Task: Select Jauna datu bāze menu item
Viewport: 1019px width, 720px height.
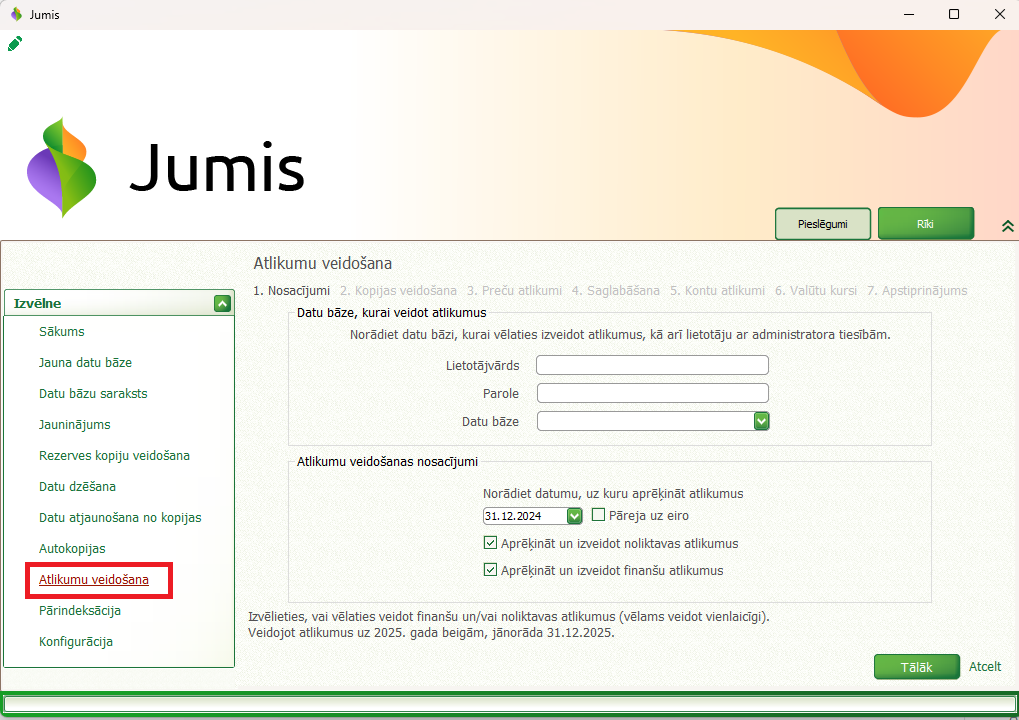Action: 85,363
